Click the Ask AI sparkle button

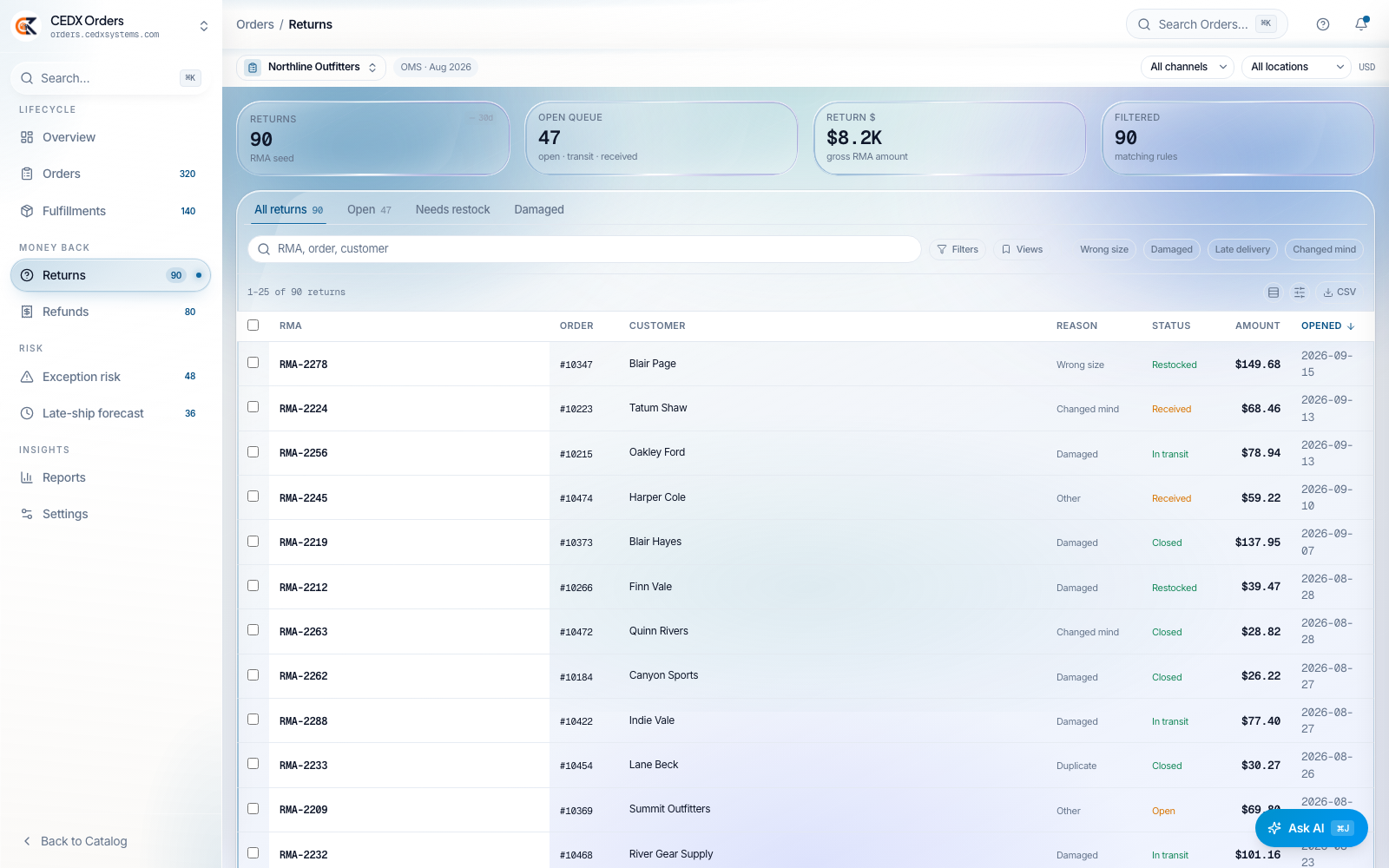tap(1312, 828)
